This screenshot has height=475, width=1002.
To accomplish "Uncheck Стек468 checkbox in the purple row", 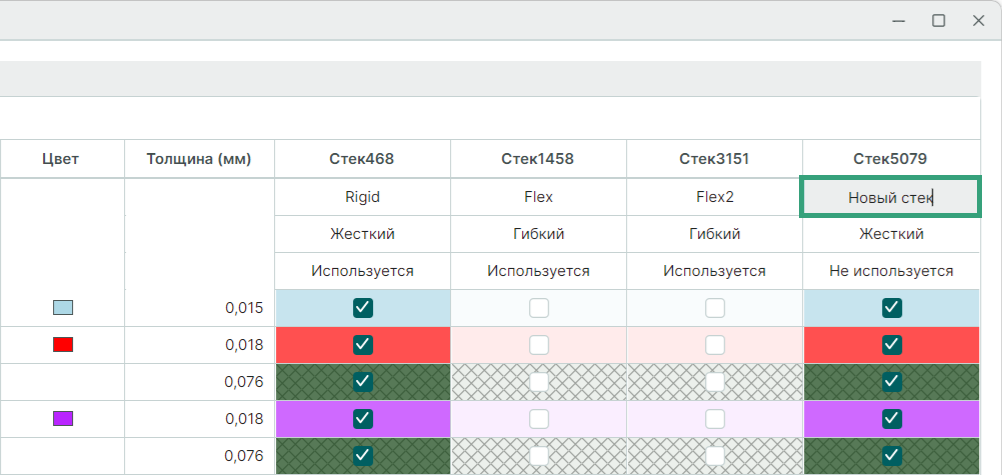I will (363, 419).
